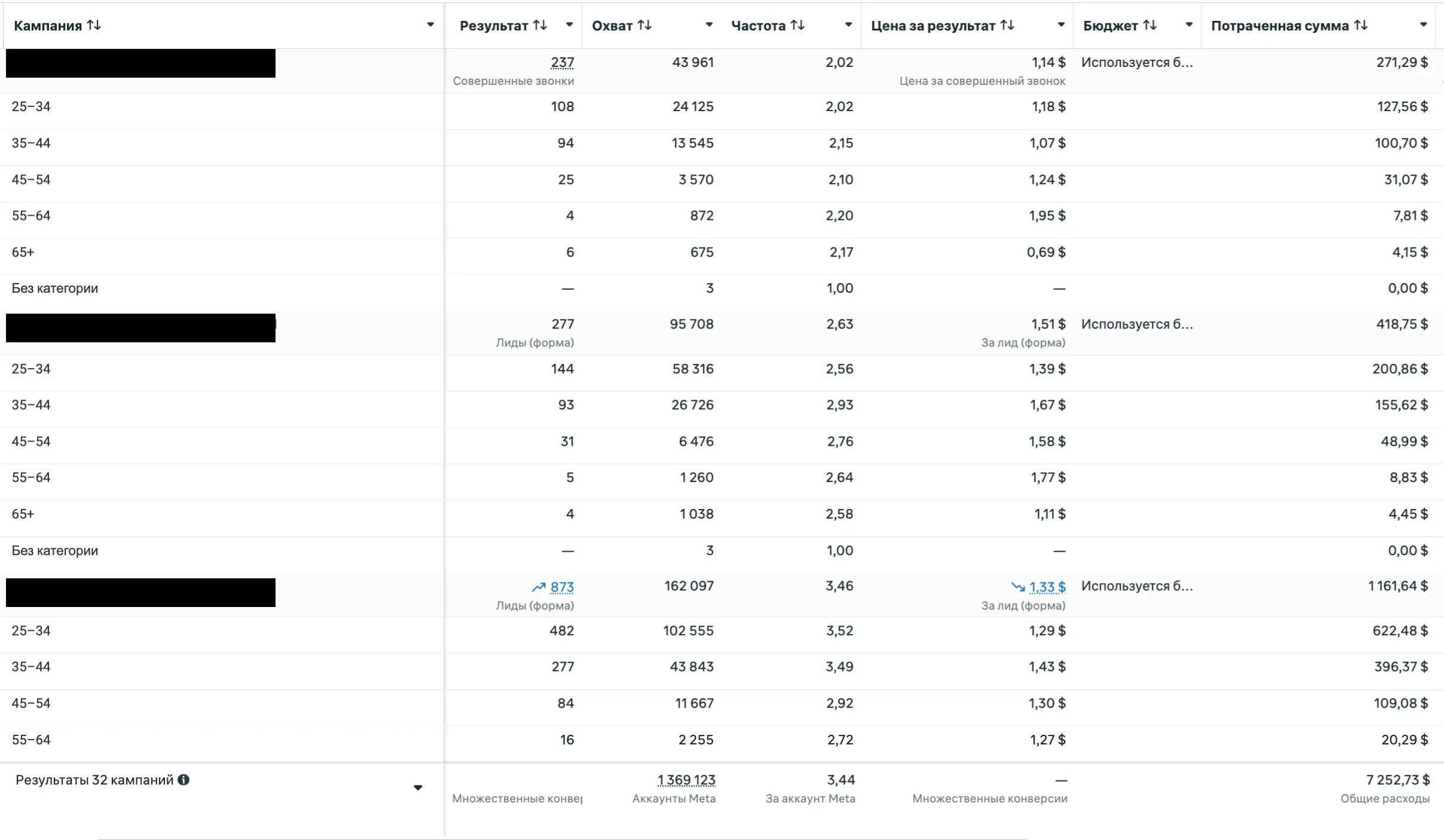Viewport: 1444px width, 840px height.
Task: Click the 7 252,73 $ total spend
Action: pos(1398,780)
